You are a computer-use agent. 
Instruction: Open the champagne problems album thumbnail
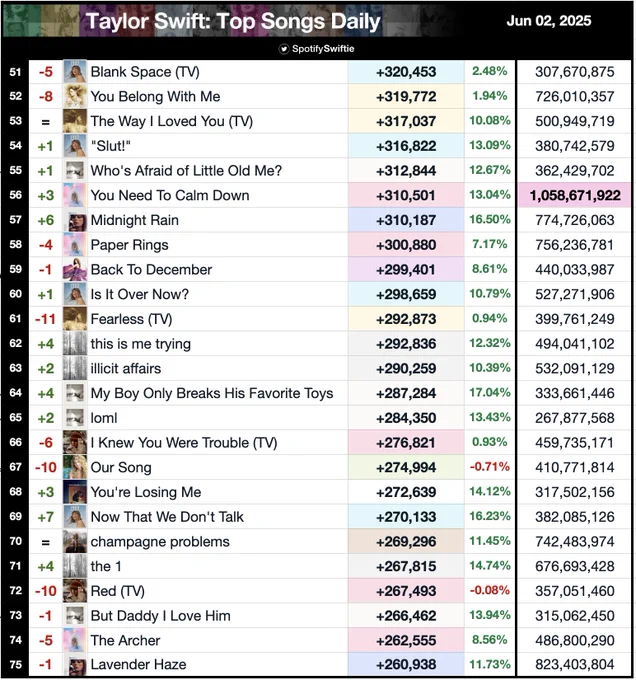coord(75,542)
